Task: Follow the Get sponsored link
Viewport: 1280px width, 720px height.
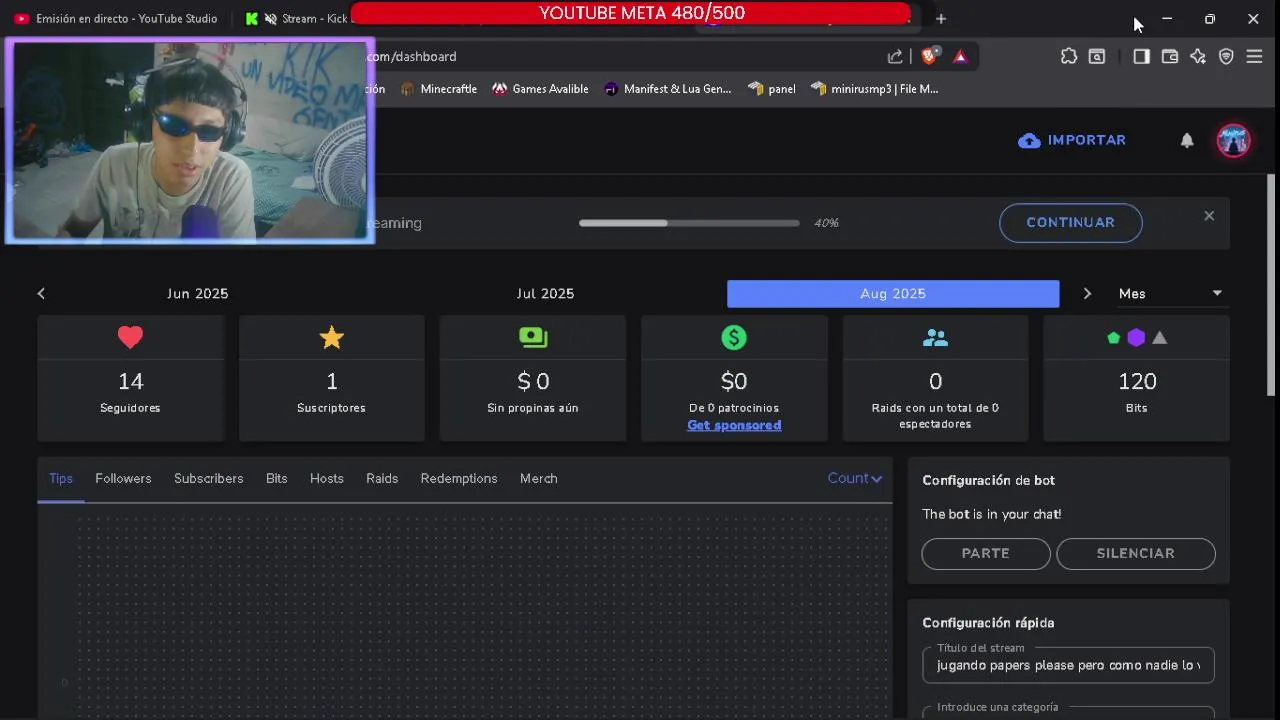Action: [734, 425]
